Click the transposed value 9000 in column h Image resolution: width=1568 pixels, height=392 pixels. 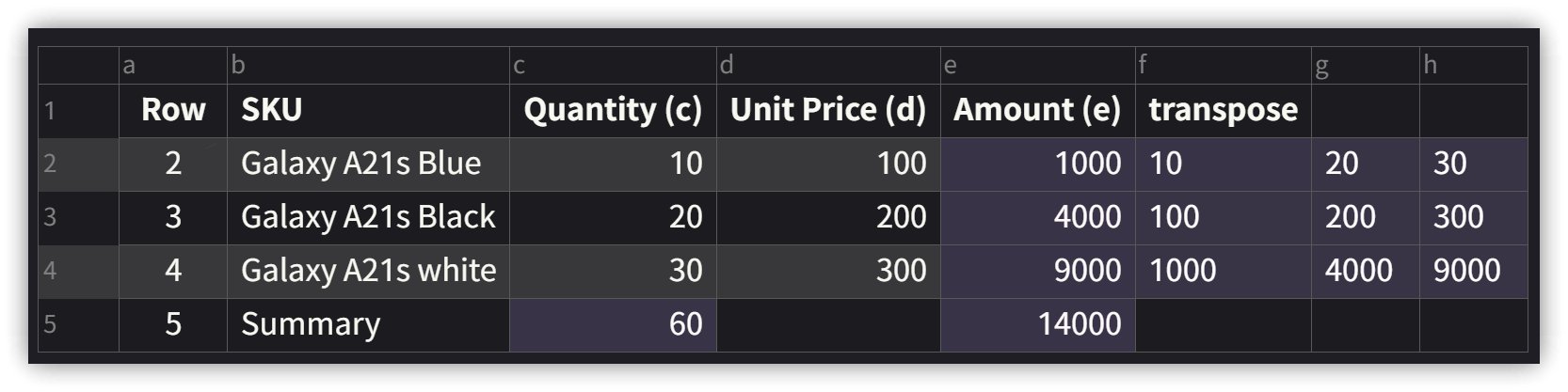coord(1474,272)
